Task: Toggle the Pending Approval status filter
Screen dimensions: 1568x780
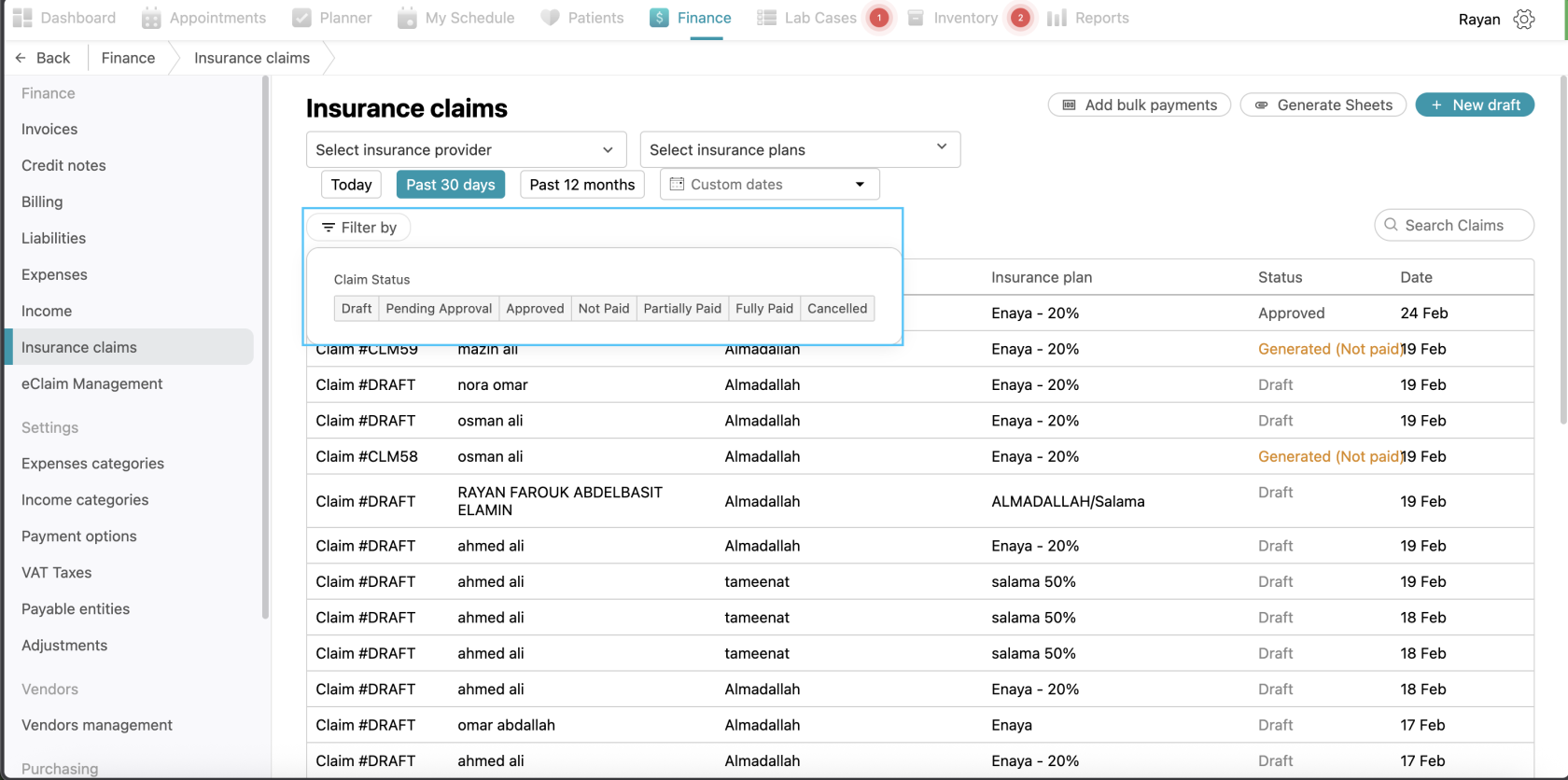Action: pyautogui.click(x=439, y=309)
